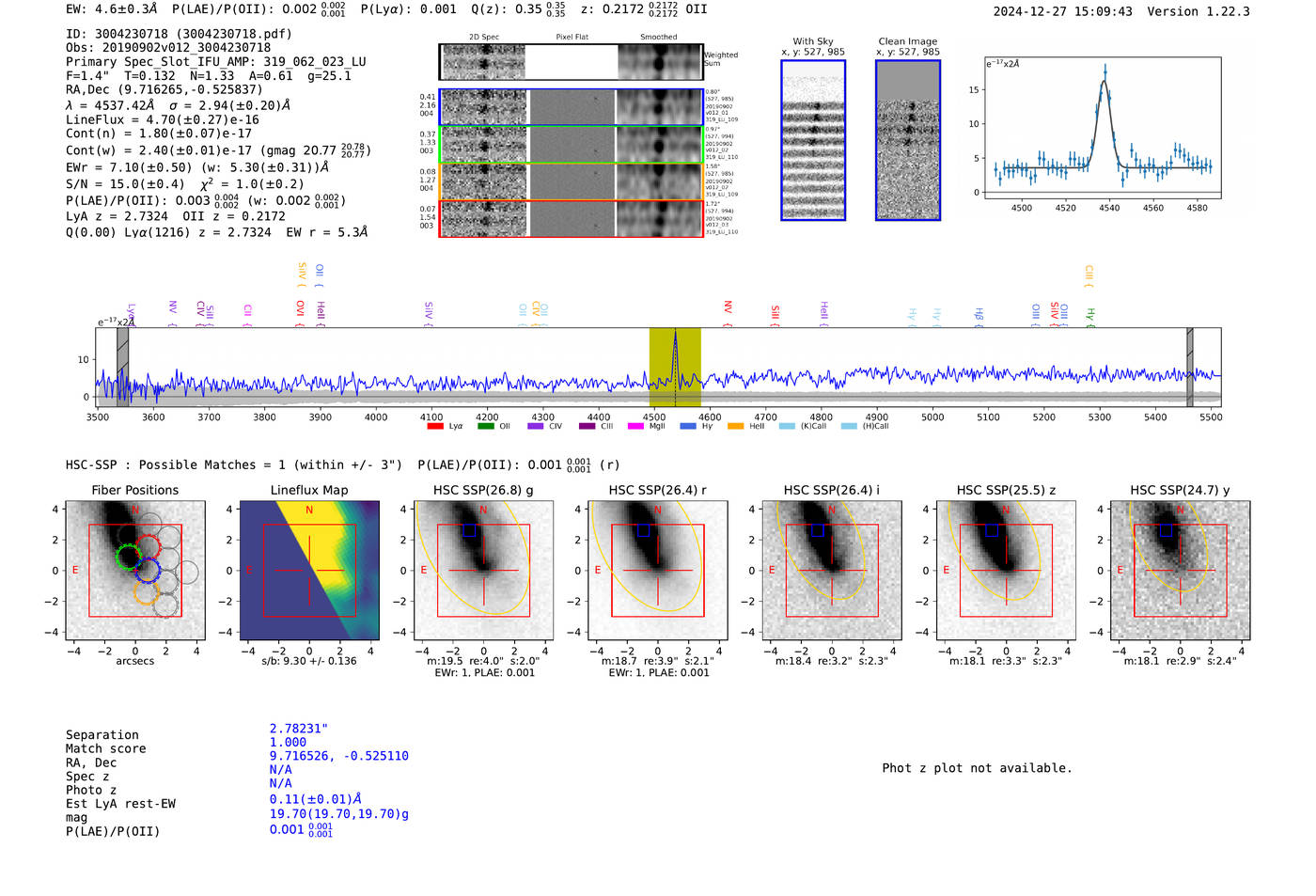Click the Pixel Flat column header

pos(572,38)
